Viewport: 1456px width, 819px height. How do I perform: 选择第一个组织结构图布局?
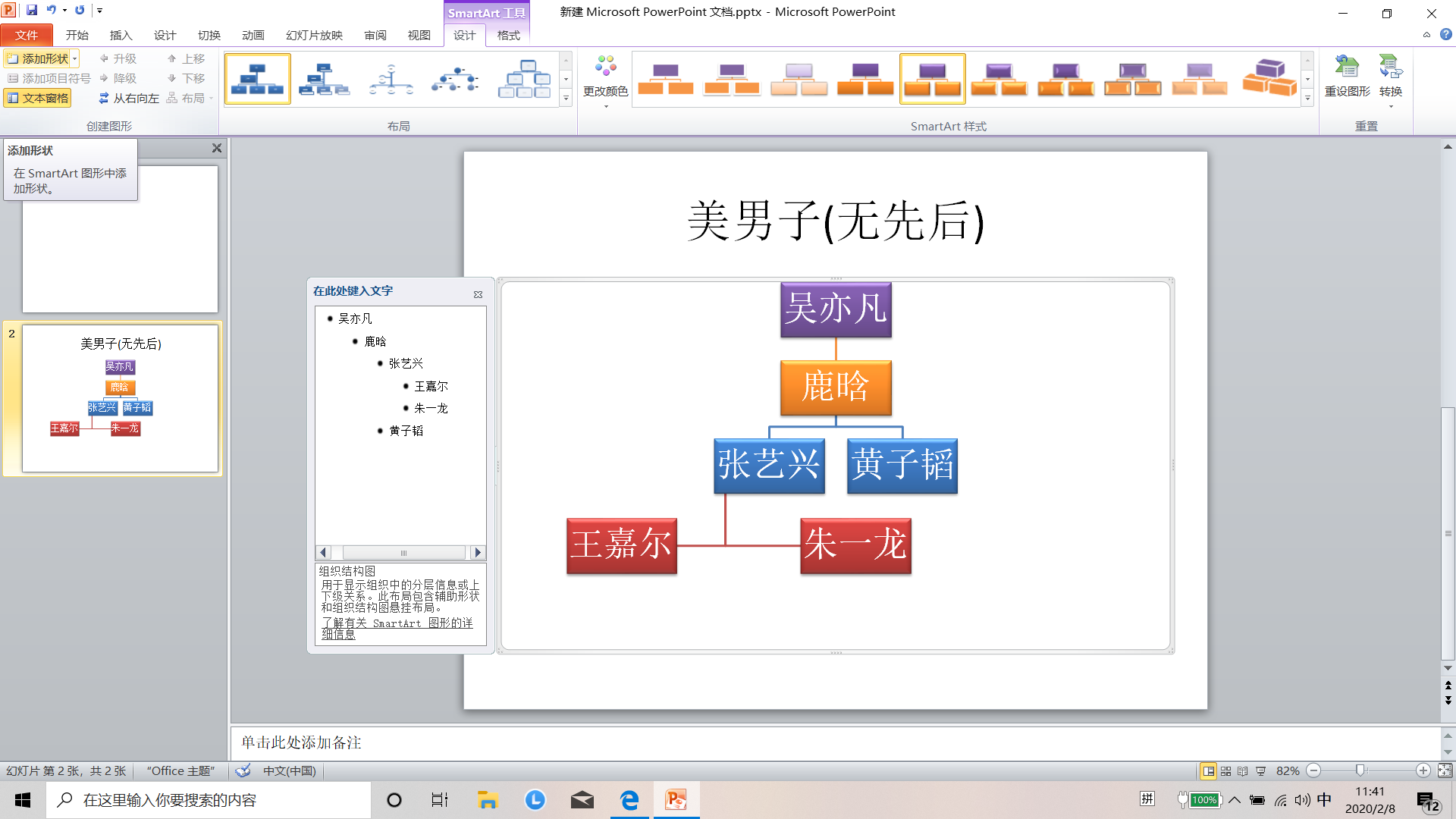[257, 78]
